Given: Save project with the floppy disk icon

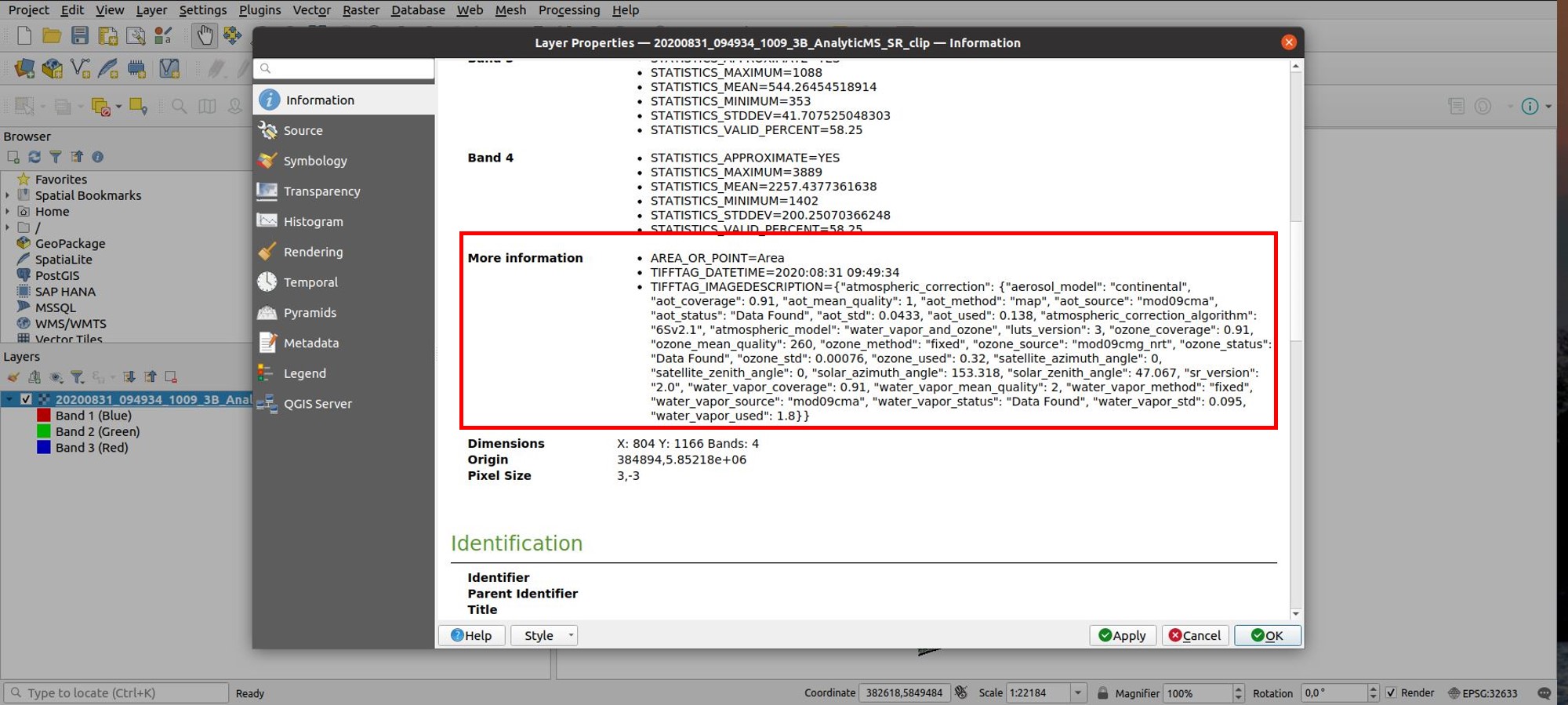Looking at the screenshot, I should coord(80,36).
